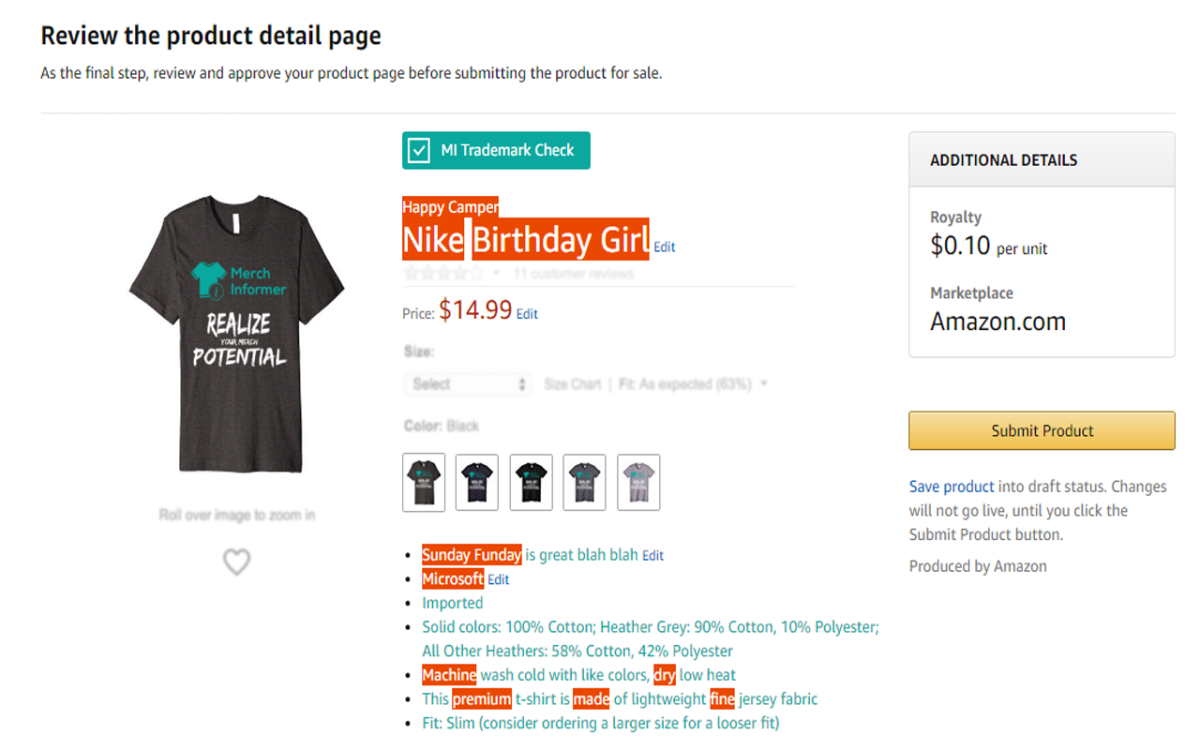Select the first dark heather shirt color swatch
Viewport: 1200px width, 750px height.
(x=424, y=482)
